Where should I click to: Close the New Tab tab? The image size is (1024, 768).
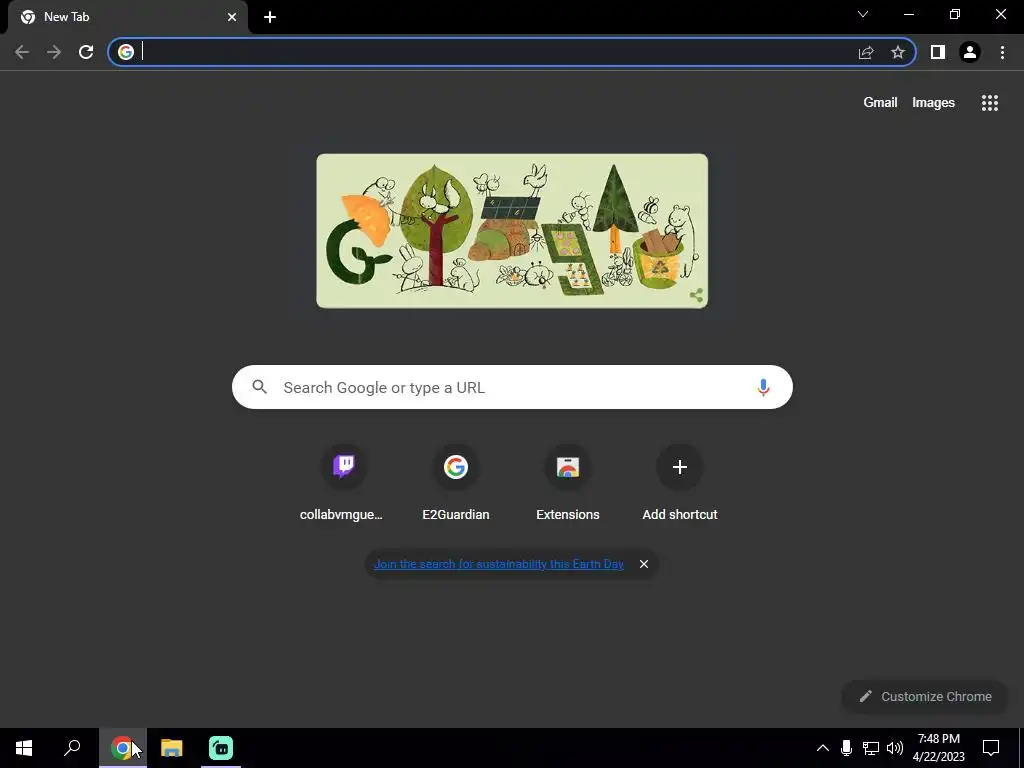point(232,17)
